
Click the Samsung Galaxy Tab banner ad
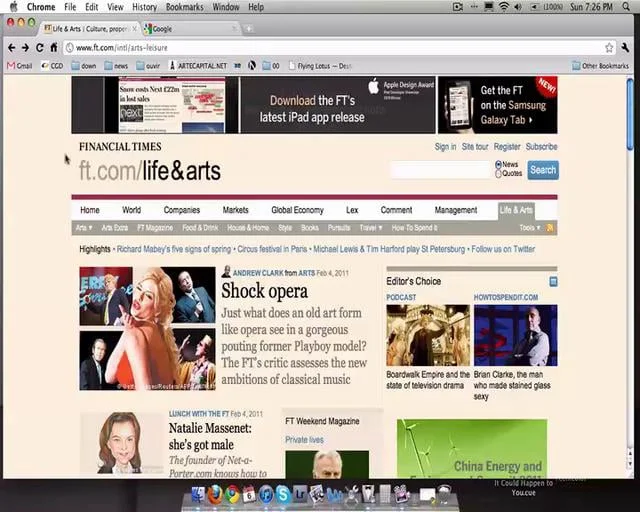click(498, 105)
